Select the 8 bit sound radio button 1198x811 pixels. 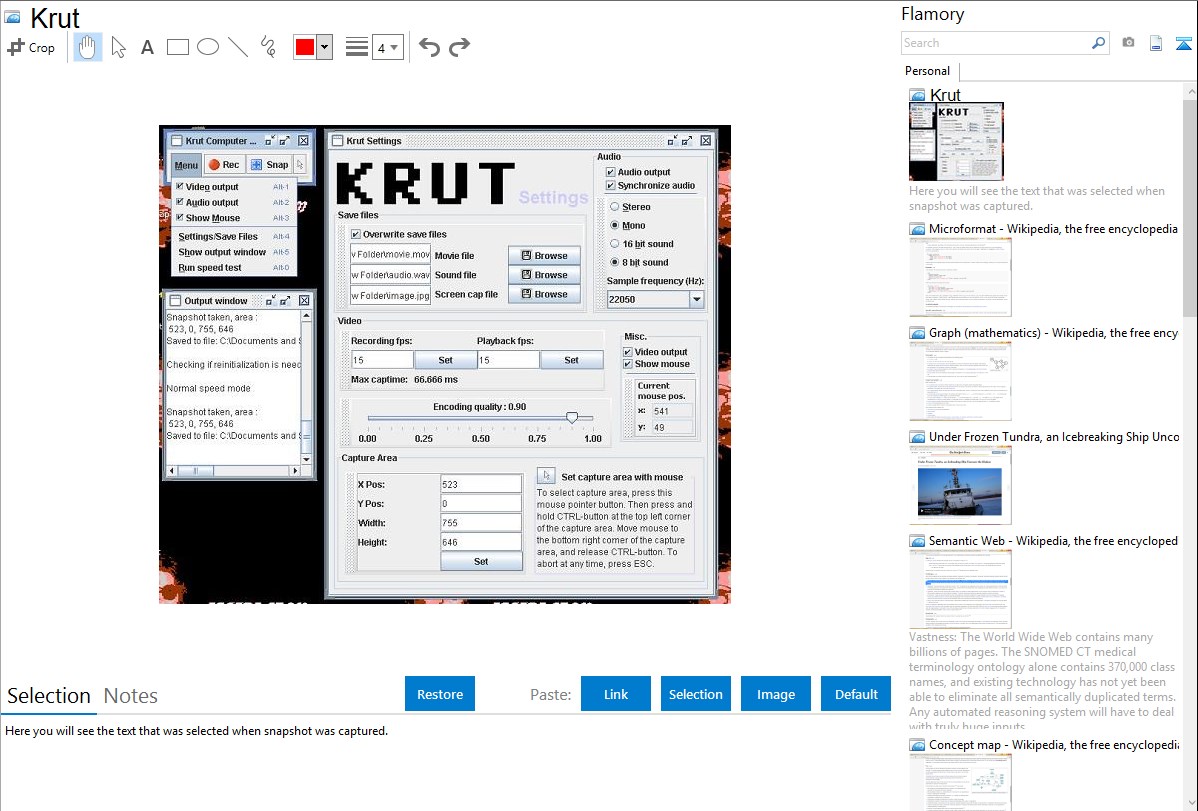(614, 261)
